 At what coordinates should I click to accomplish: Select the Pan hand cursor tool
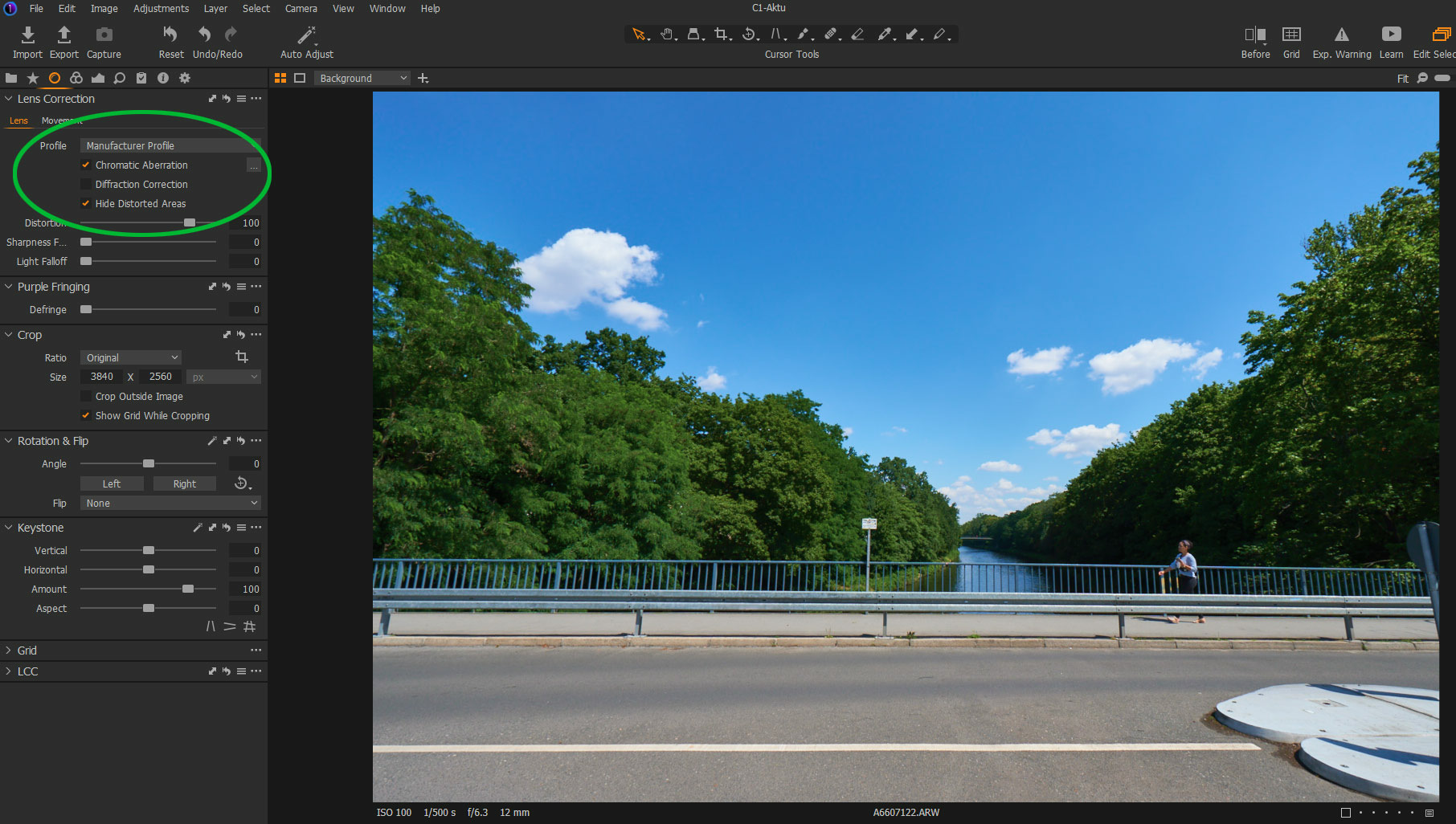(x=667, y=34)
